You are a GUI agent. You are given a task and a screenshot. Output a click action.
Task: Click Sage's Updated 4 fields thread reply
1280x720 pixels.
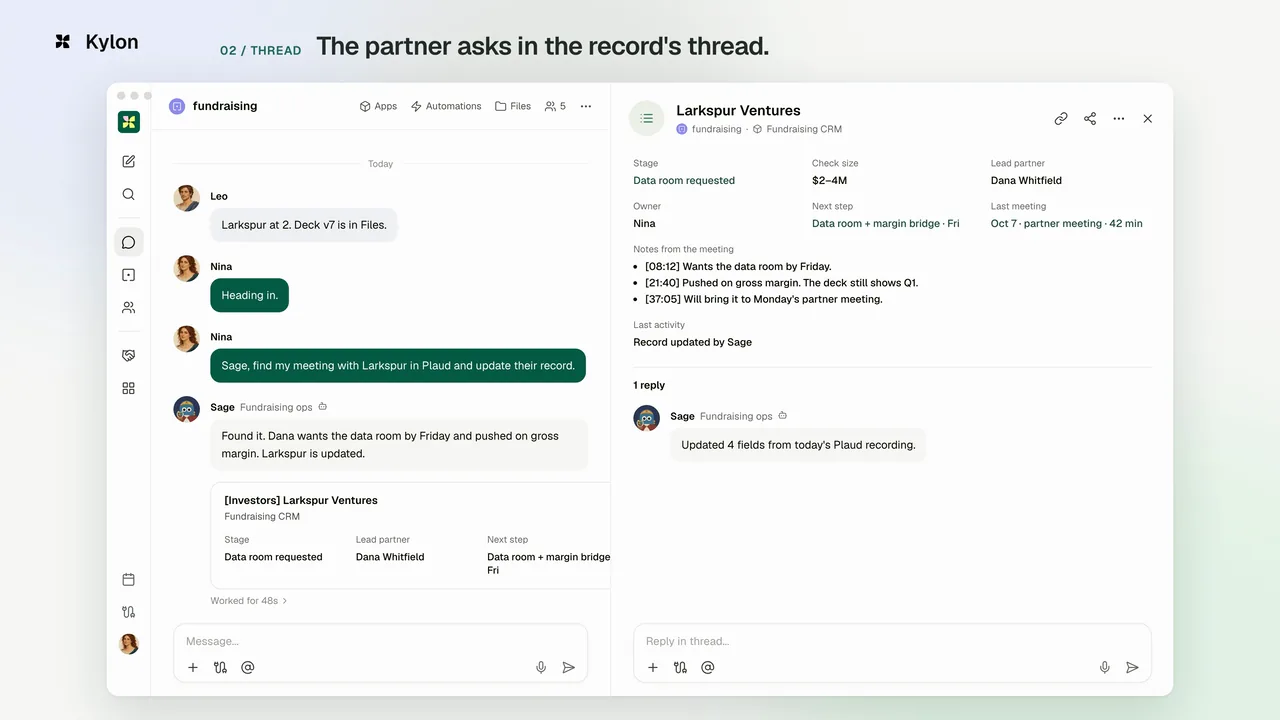(x=798, y=445)
